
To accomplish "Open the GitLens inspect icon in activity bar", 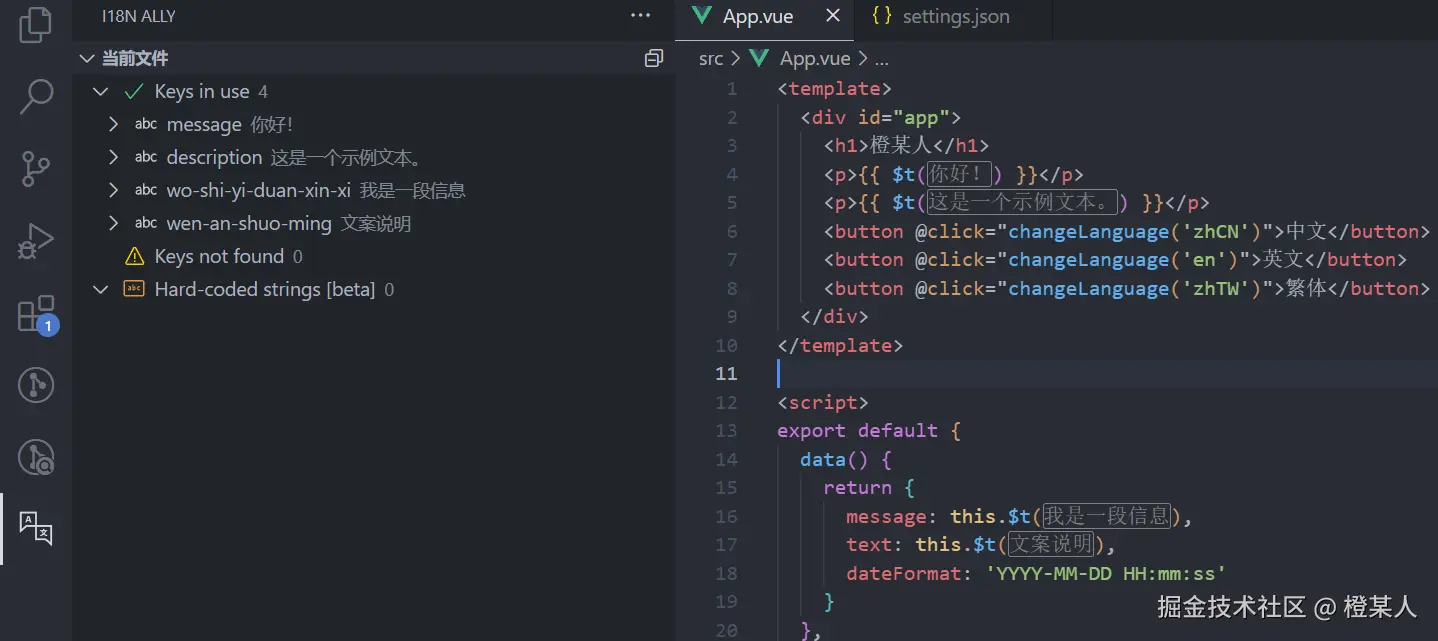I will 36,458.
